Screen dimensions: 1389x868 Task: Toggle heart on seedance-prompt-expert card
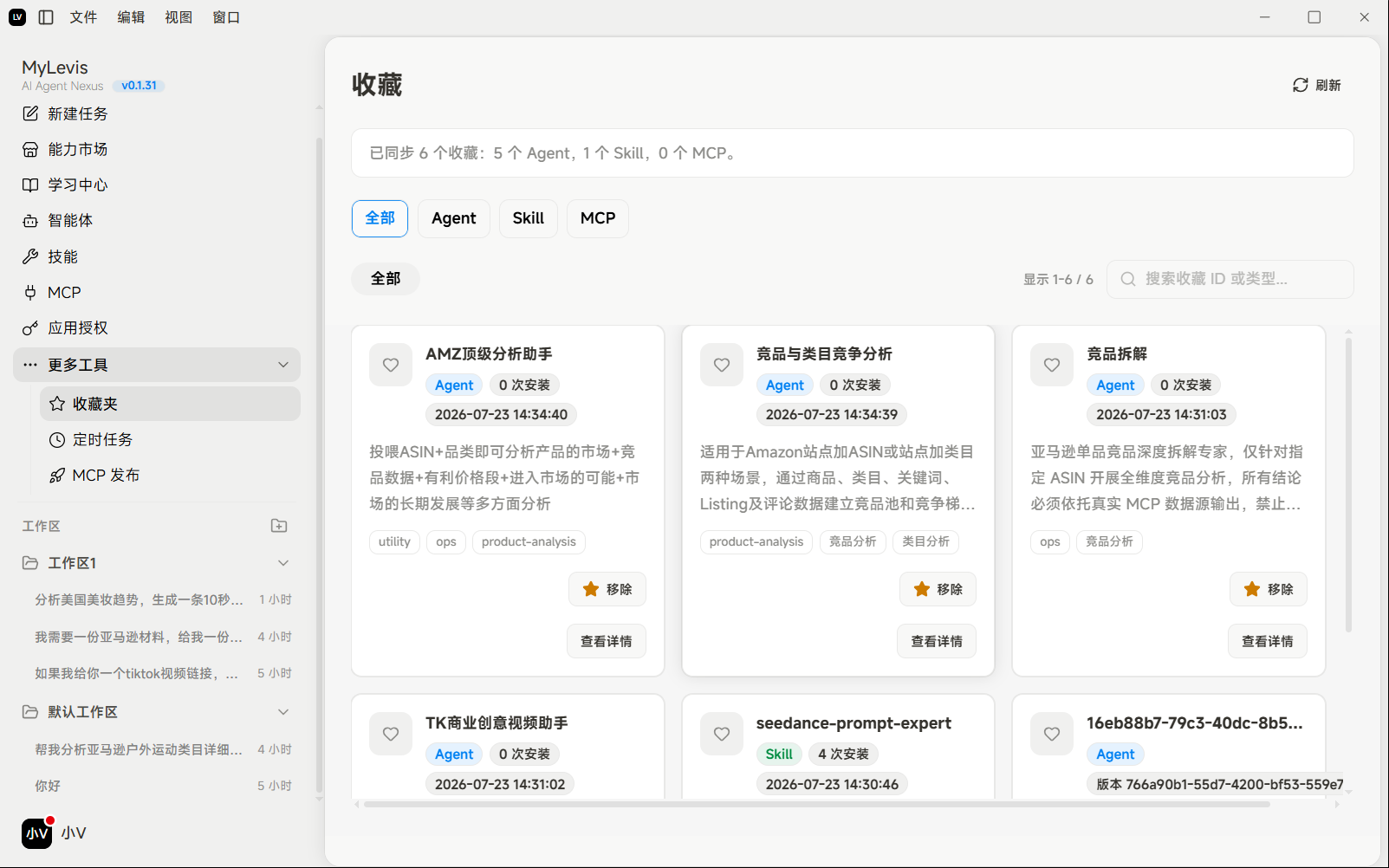tap(722, 734)
